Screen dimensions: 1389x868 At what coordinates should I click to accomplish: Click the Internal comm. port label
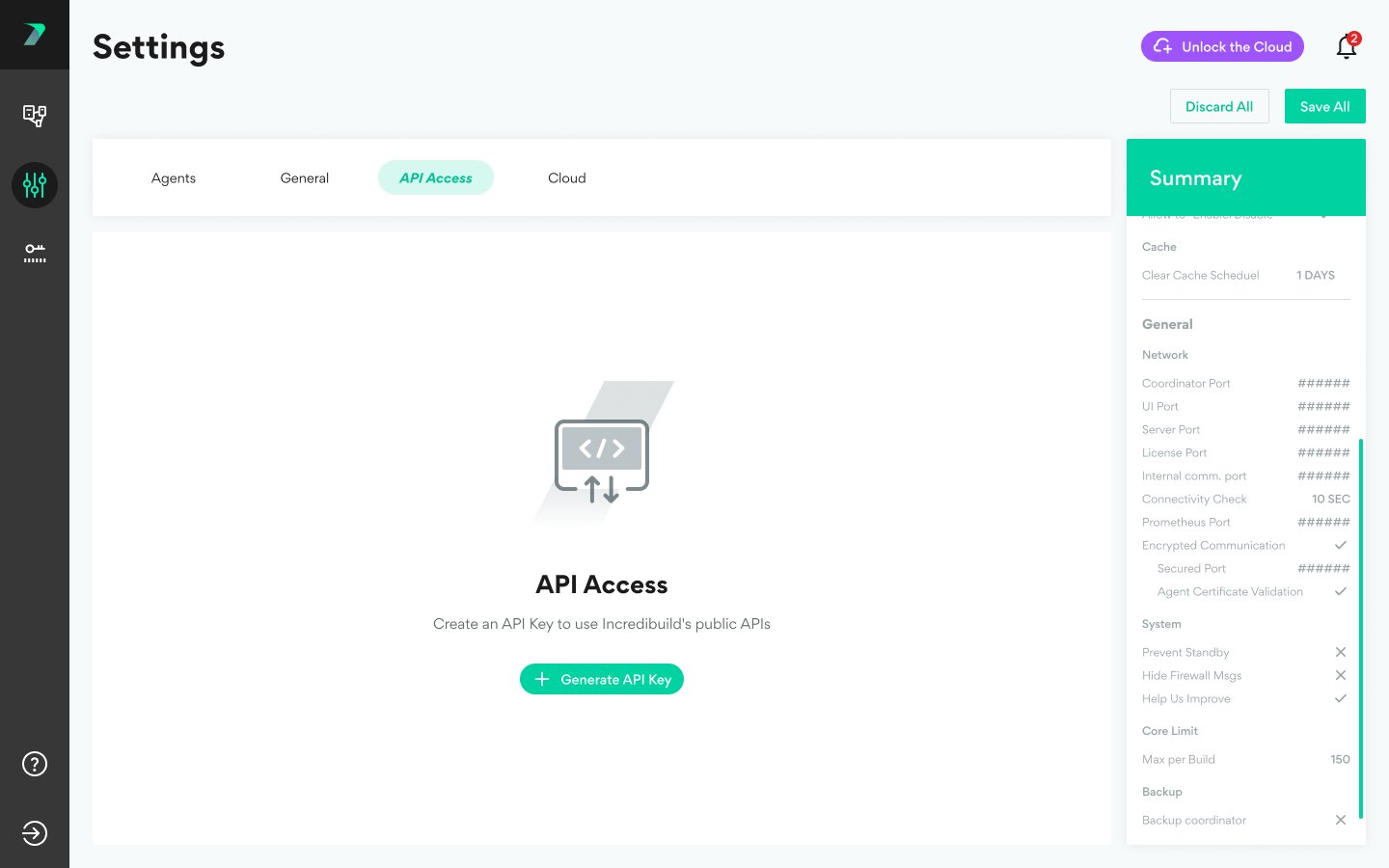tap(1194, 475)
